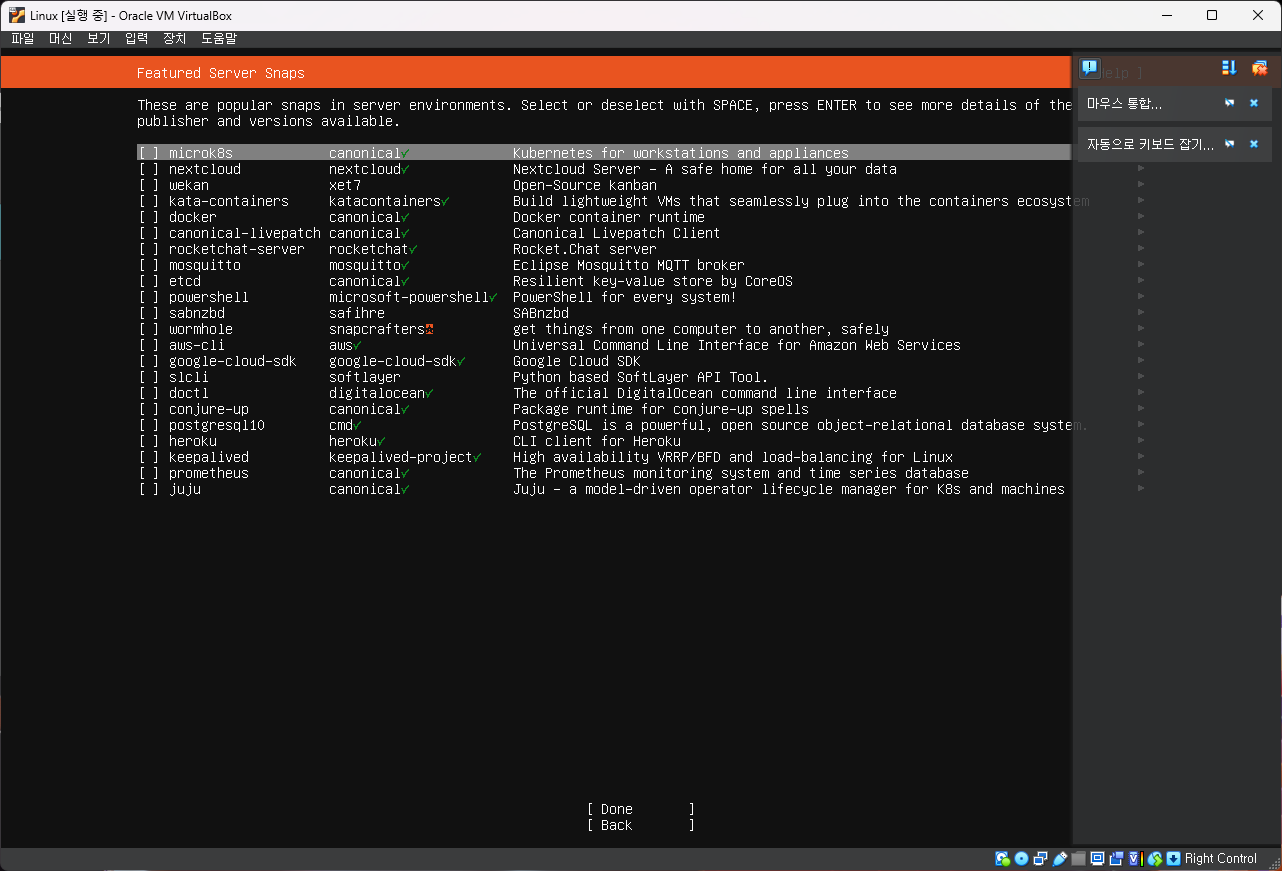Toggle the microk8s snap checkbox
Viewport: 1282px width, 871px height.
point(148,153)
